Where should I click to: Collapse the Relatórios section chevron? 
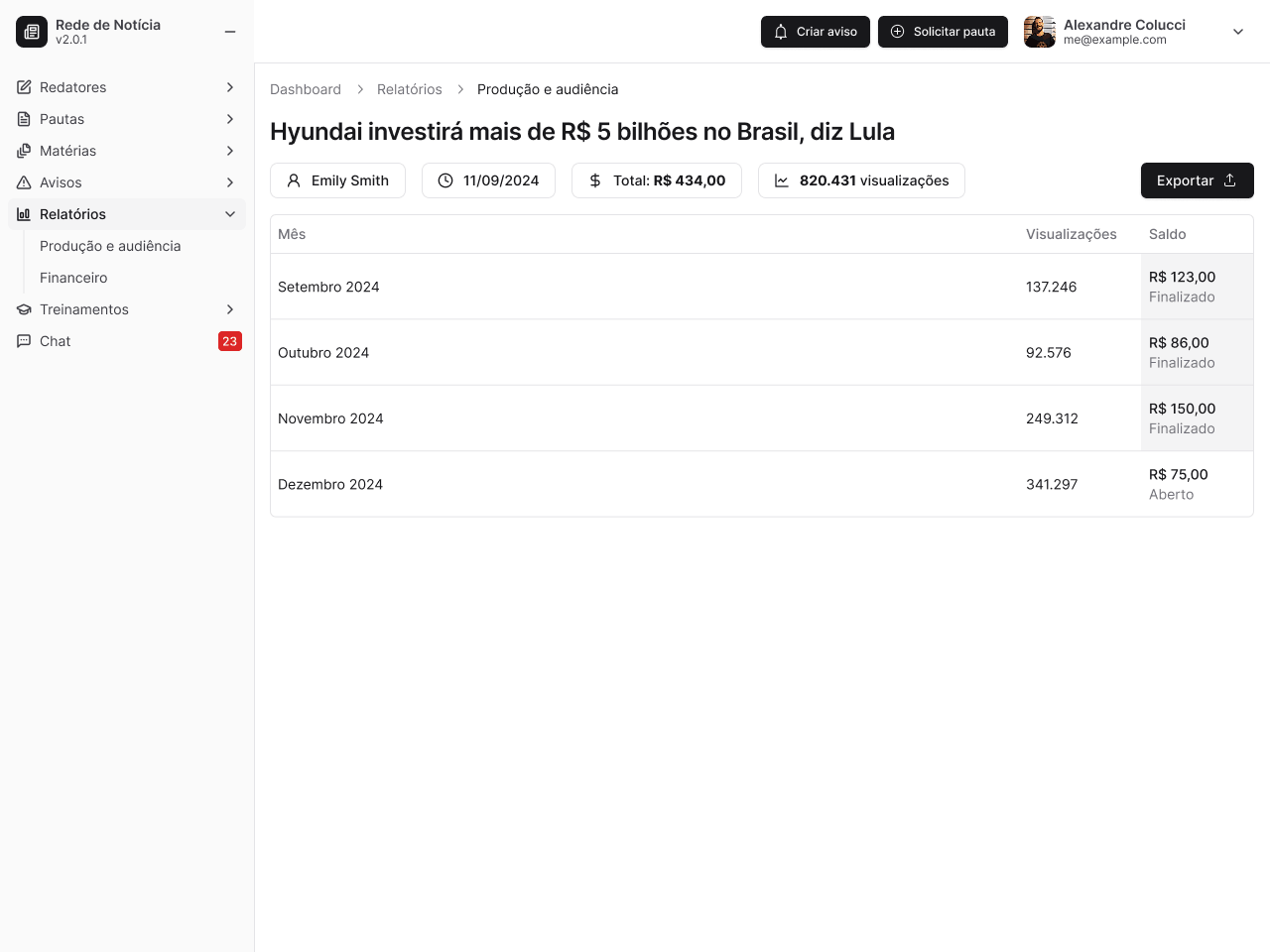pos(230,214)
